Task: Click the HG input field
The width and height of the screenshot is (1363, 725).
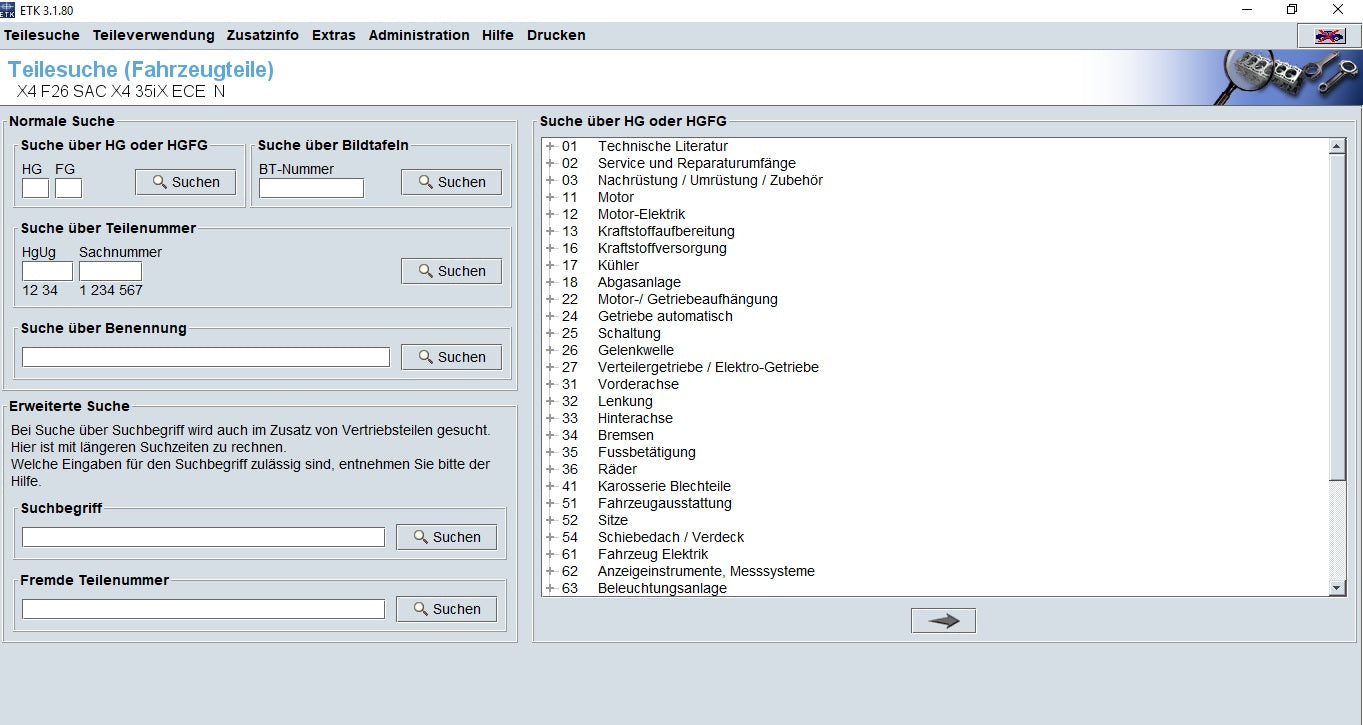Action: pyautogui.click(x=35, y=188)
